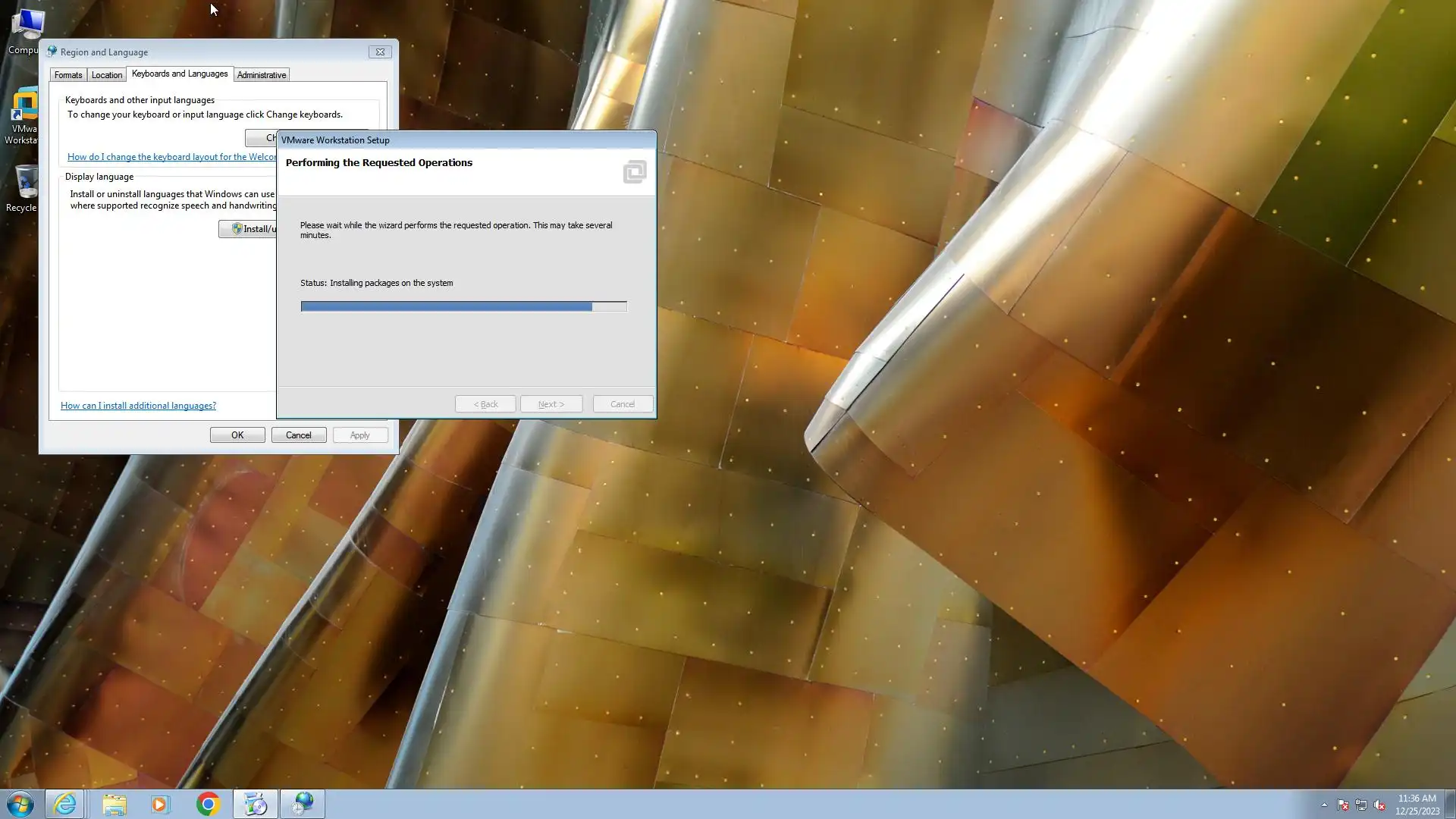Switch to the Location tab
Viewport: 1456px width, 819px height.
point(107,75)
